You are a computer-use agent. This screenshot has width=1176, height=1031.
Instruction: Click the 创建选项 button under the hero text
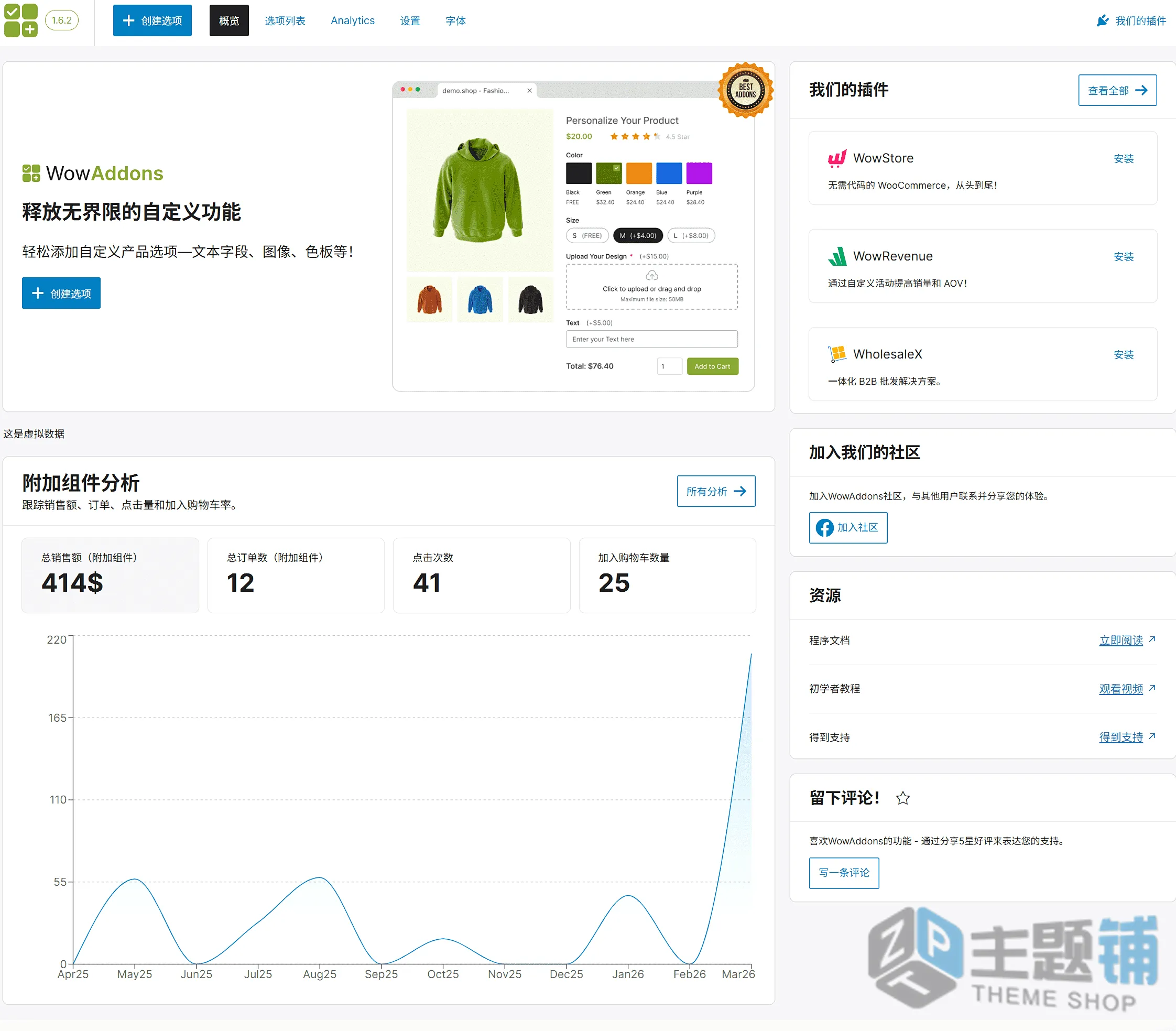click(x=61, y=293)
